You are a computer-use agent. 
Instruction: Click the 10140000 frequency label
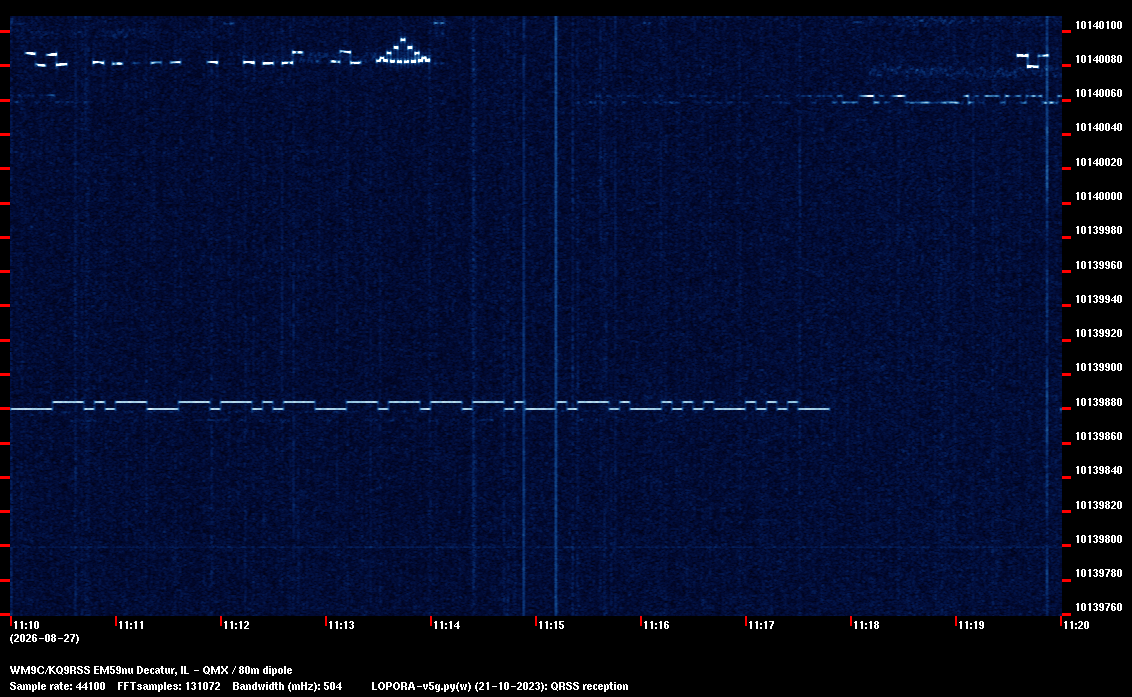pos(1099,196)
